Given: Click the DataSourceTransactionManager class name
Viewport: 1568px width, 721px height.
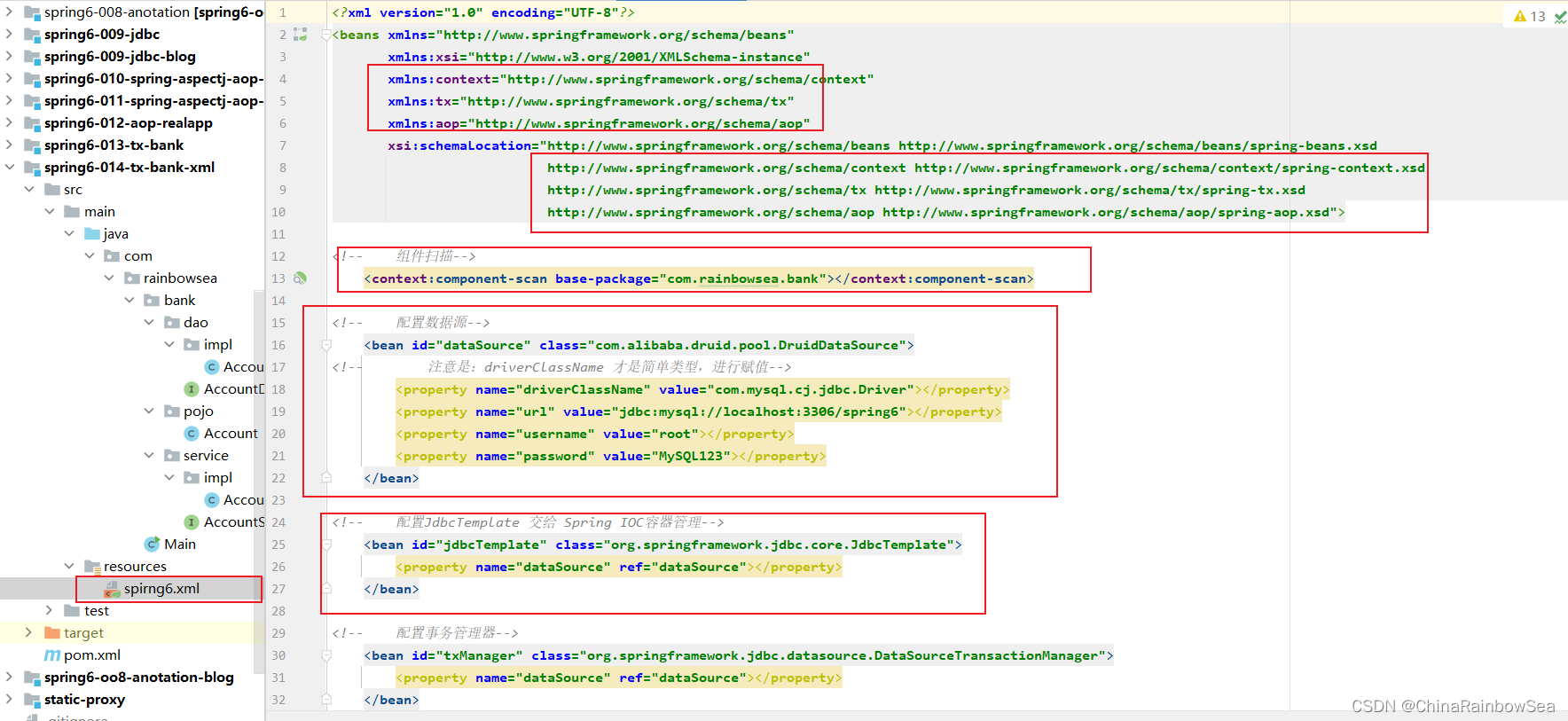Looking at the screenshot, I should [x=986, y=656].
